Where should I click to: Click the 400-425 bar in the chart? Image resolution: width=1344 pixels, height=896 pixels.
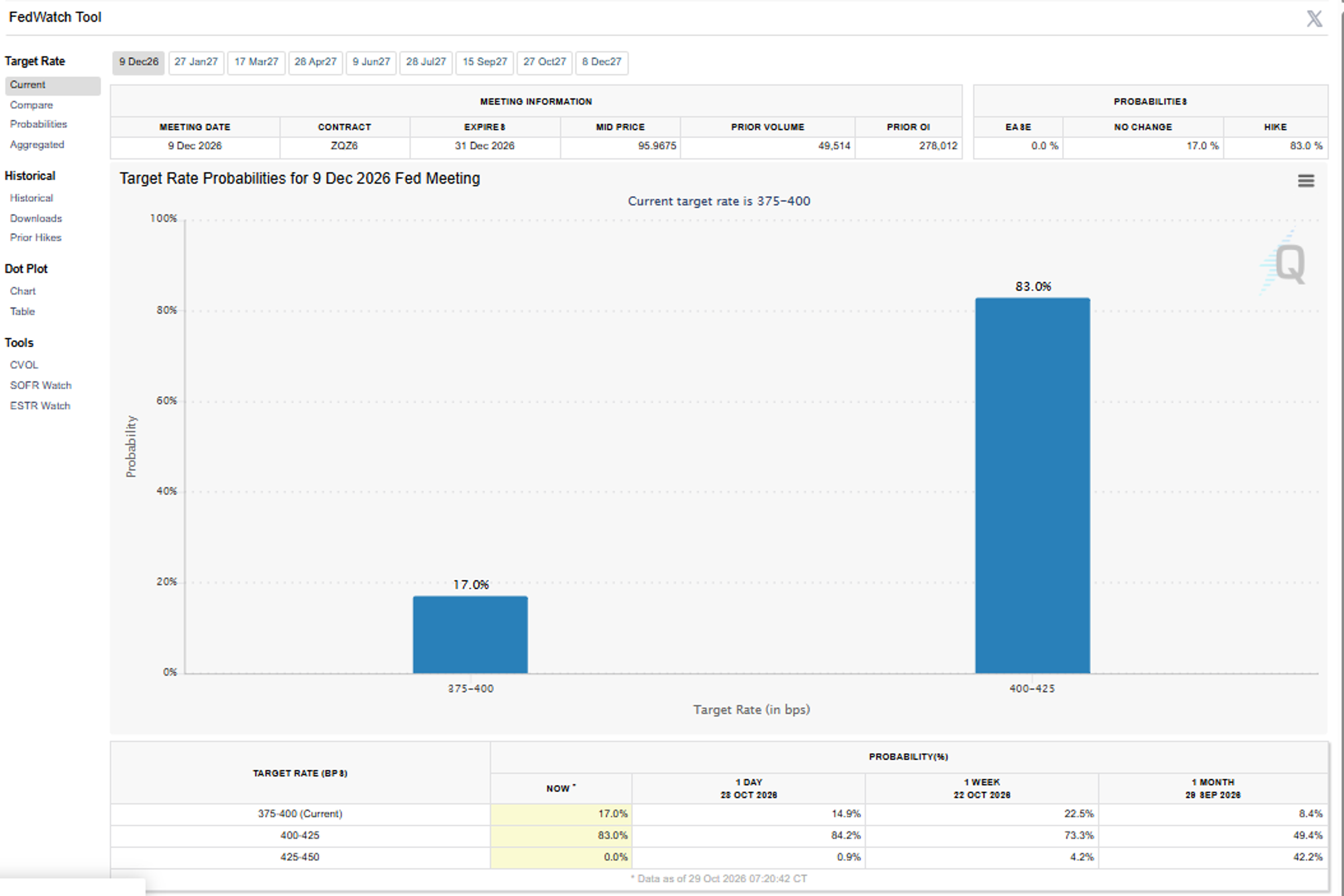point(1032,486)
